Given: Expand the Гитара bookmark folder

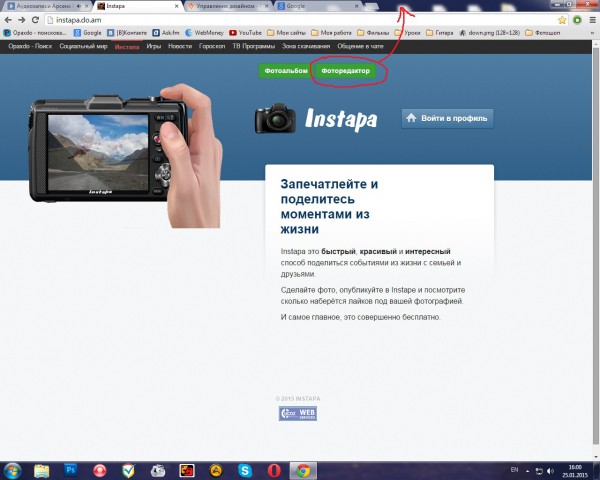Looking at the screenshot, I should (x=440, y=33).
